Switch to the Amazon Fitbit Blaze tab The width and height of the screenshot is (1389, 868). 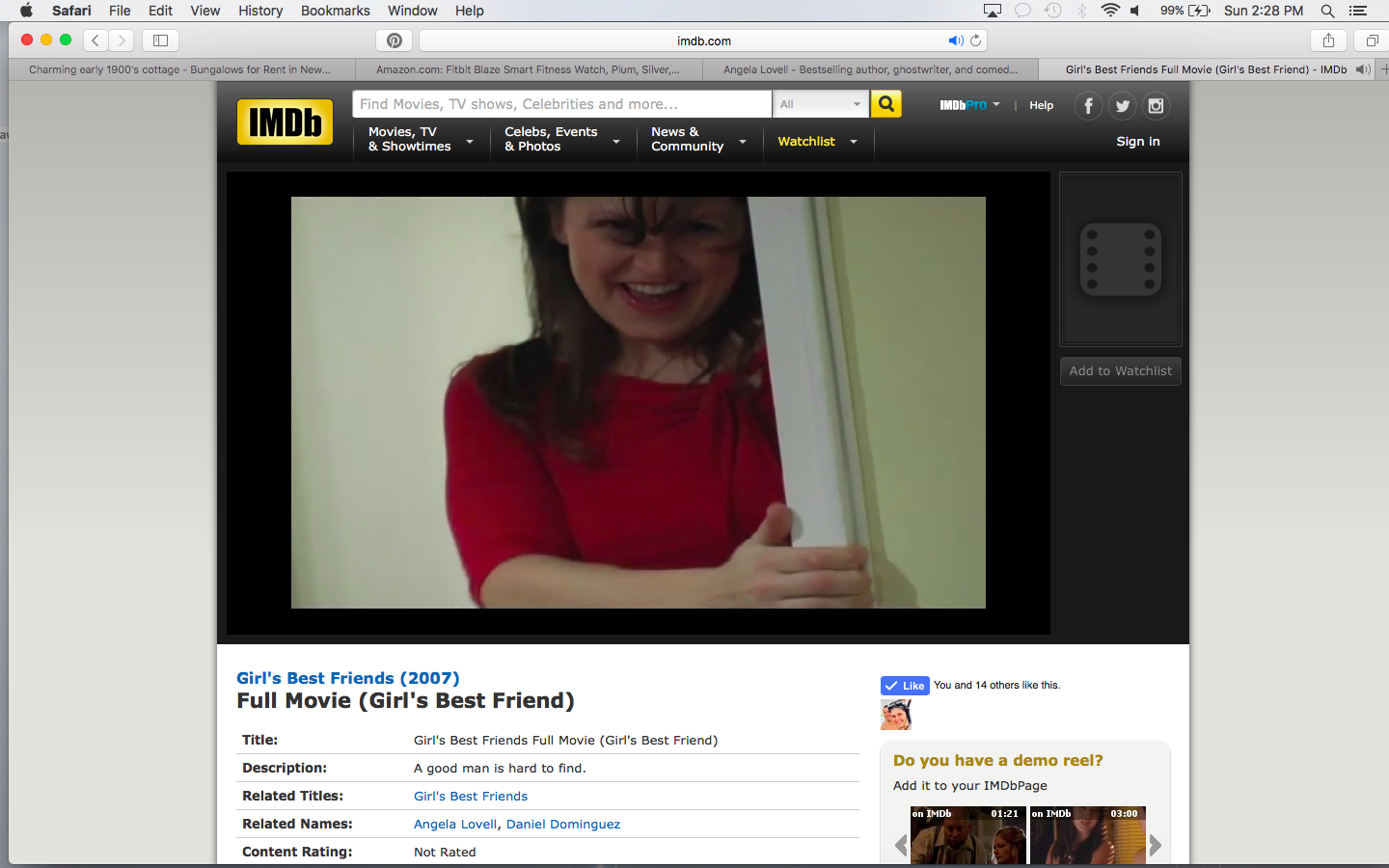coord(528,69)
